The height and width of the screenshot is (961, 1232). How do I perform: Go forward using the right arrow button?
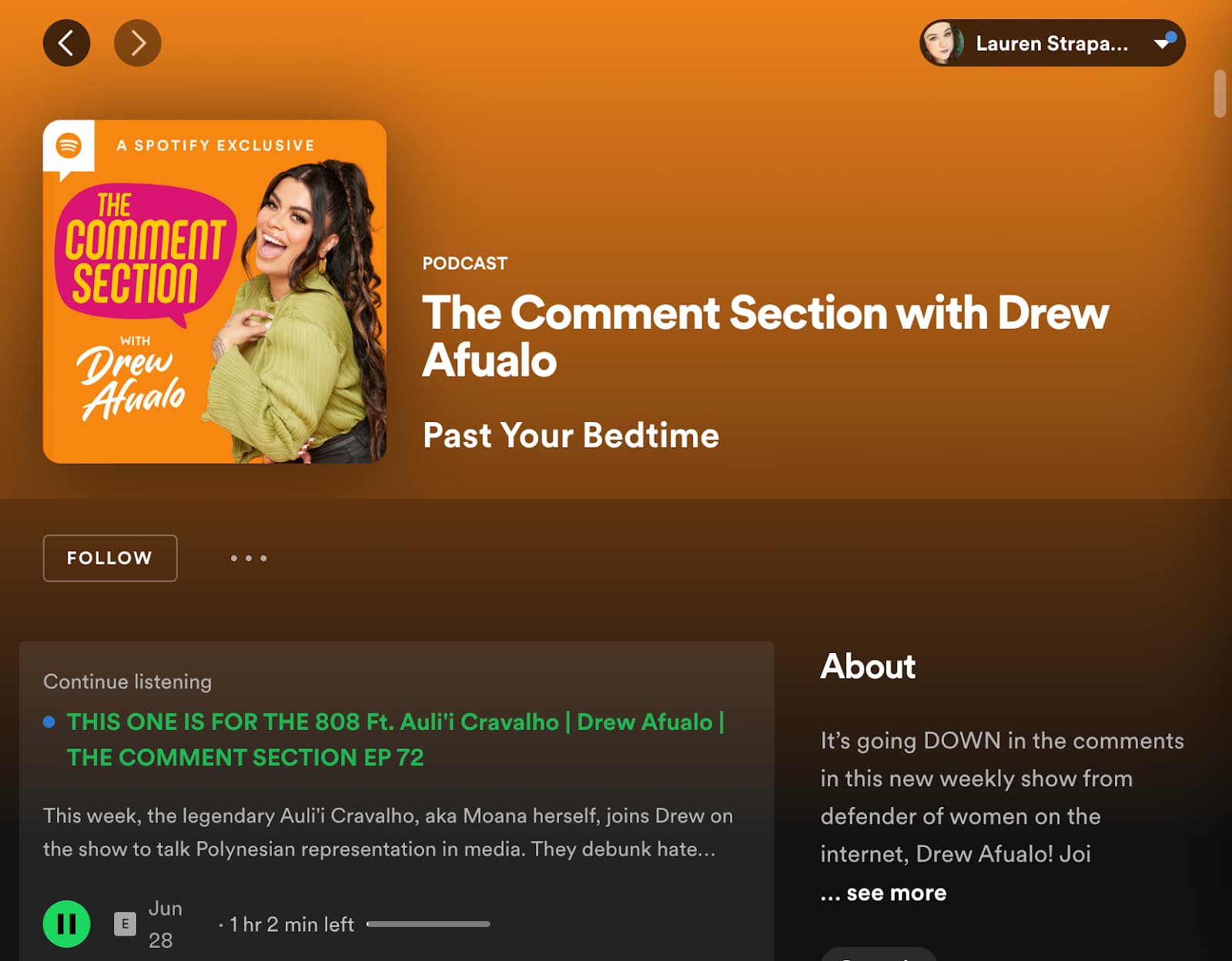pos(137,43)
